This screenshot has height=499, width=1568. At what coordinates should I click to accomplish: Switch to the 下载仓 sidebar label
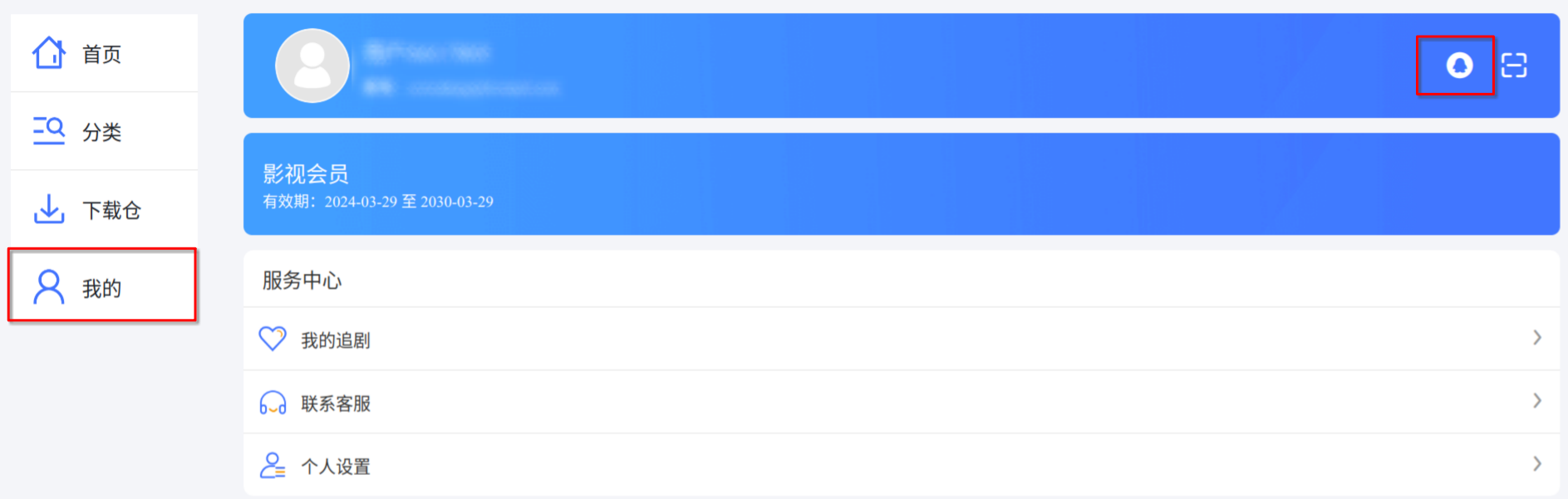(111, 211)
